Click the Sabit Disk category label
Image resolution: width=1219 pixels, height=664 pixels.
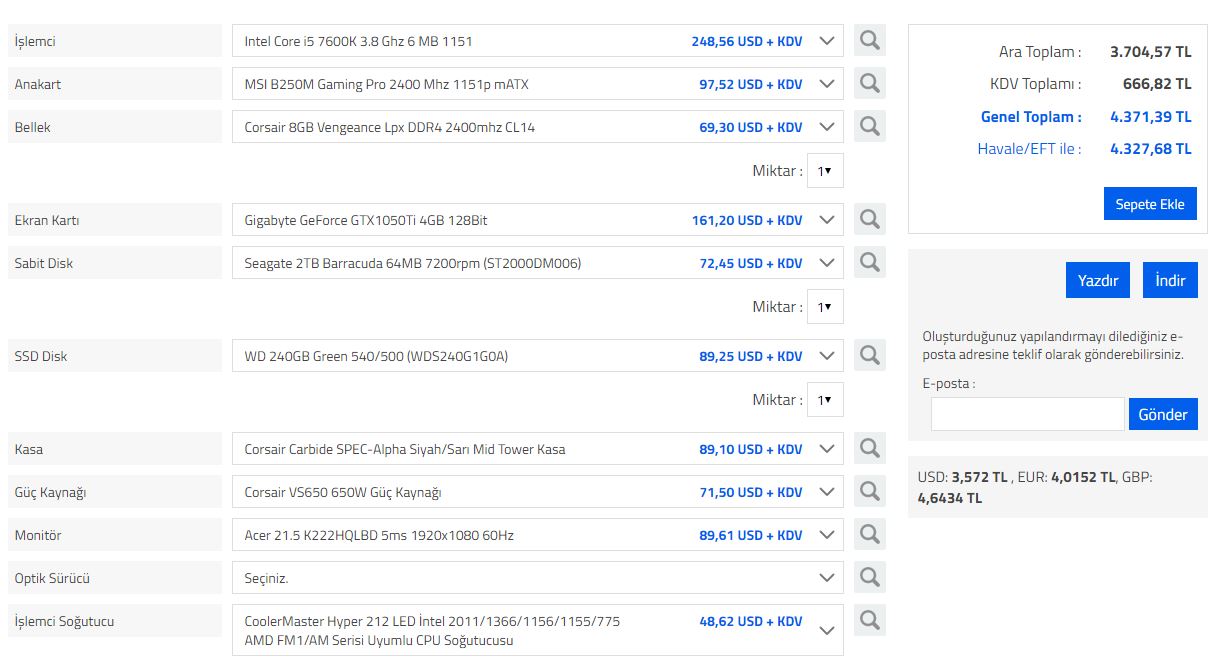click(x=115, y=263)
